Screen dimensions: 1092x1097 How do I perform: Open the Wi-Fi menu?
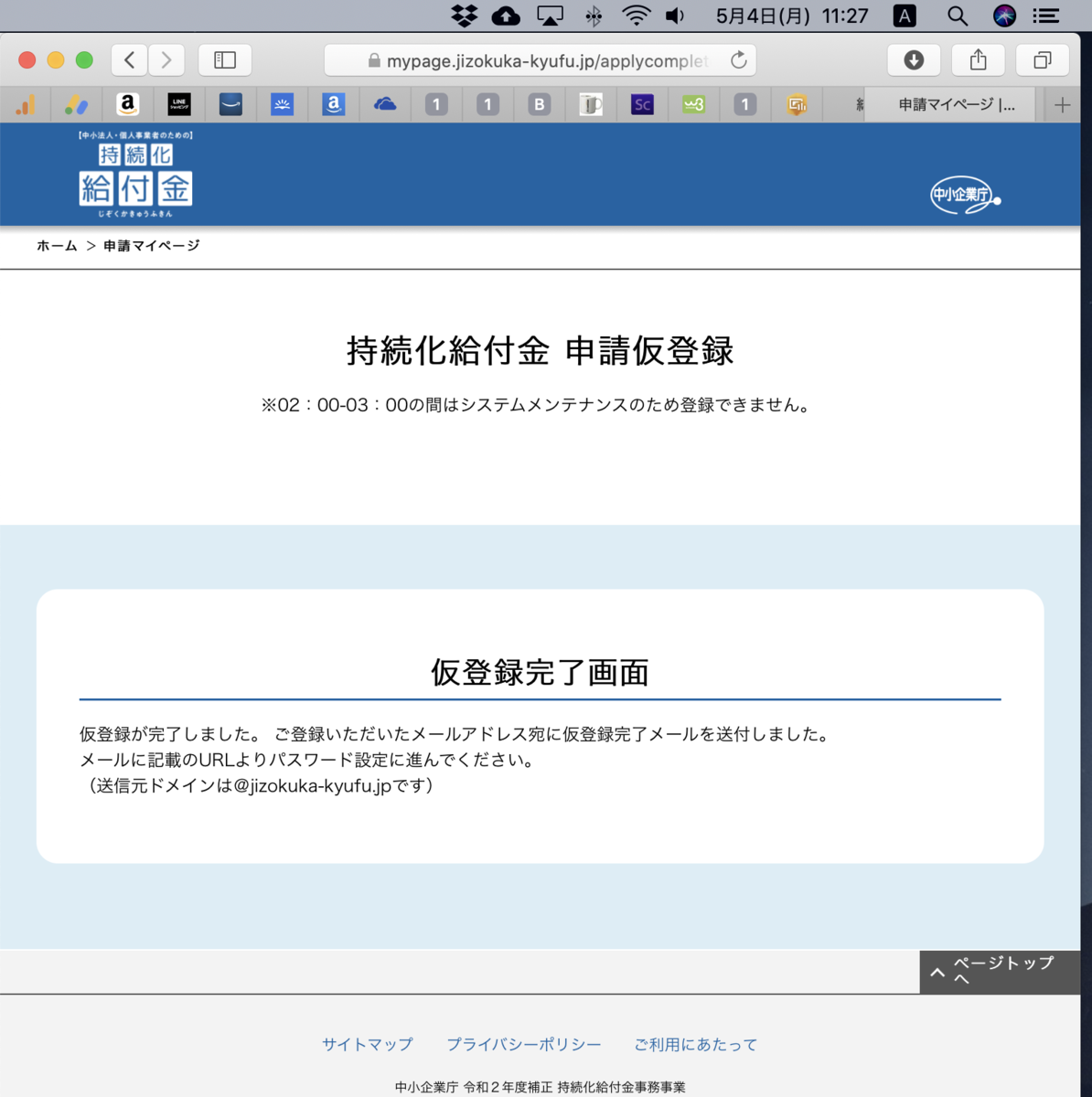pyautogui.click(x=636, y=16)
